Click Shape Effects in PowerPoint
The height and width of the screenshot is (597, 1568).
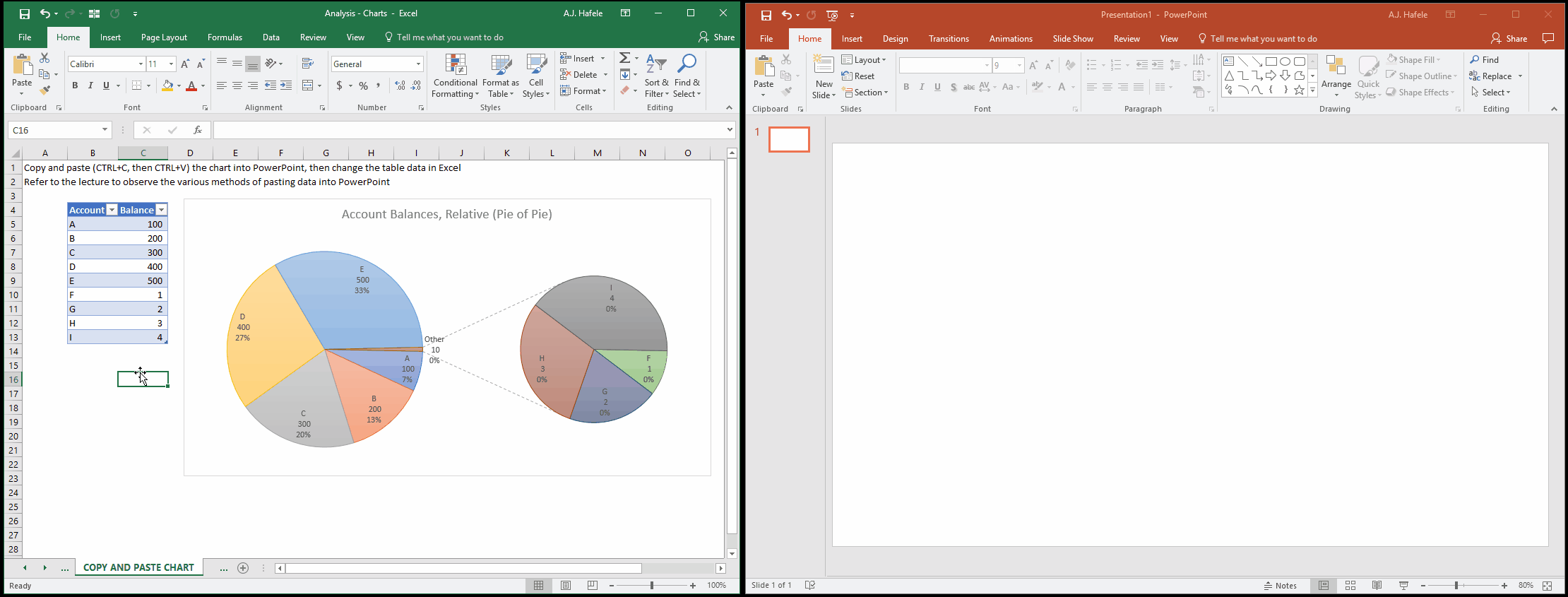click(x=1420, y=93)
